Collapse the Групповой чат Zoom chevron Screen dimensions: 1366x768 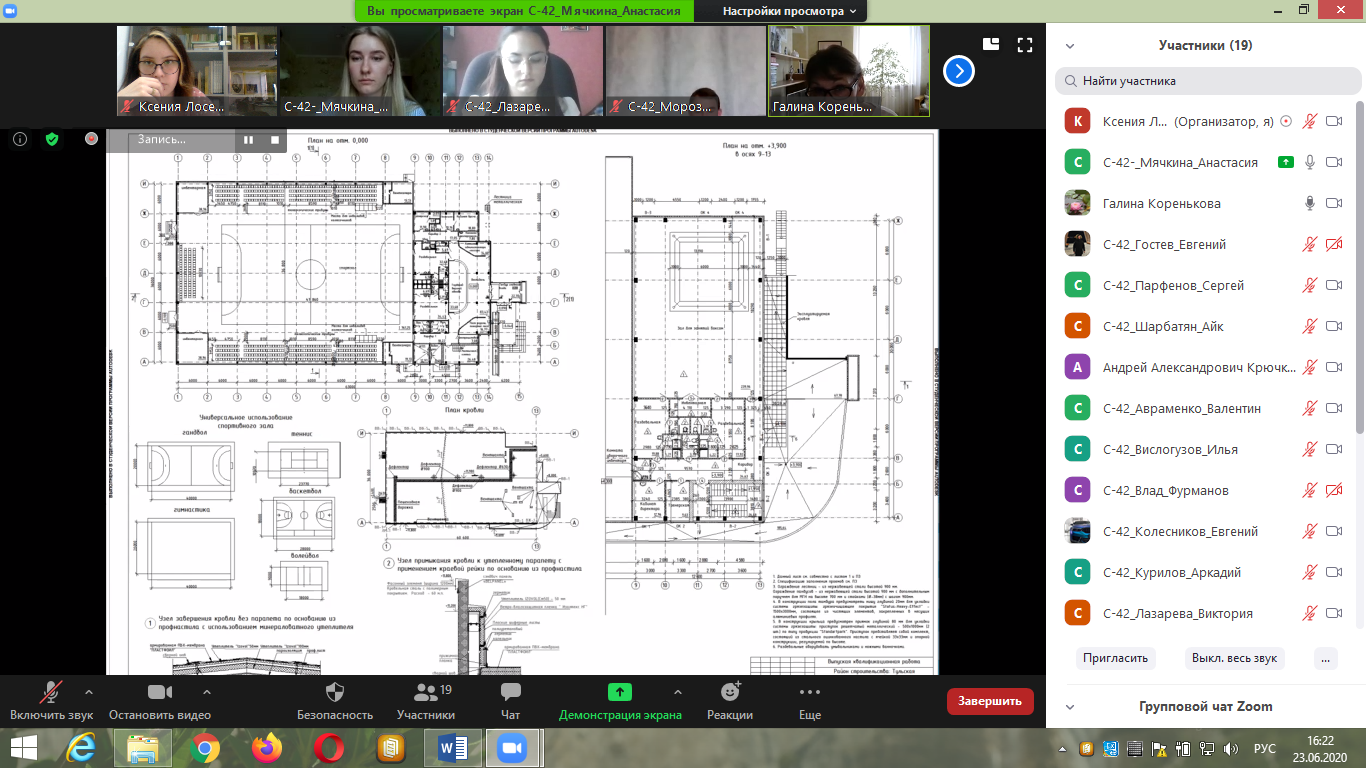click(x=1070, y=707)
